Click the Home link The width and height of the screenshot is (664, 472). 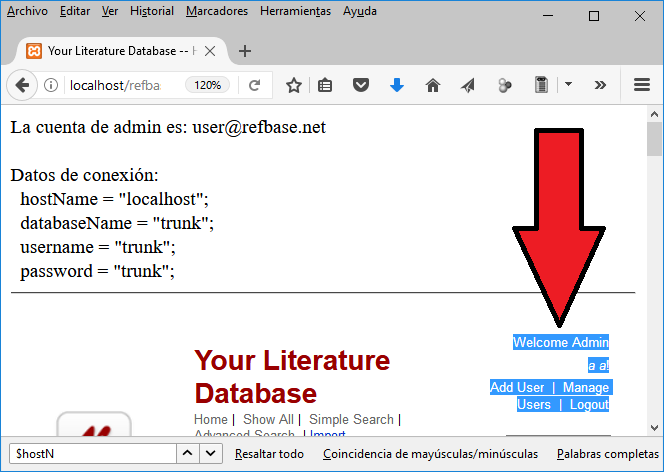coord(211,419)
